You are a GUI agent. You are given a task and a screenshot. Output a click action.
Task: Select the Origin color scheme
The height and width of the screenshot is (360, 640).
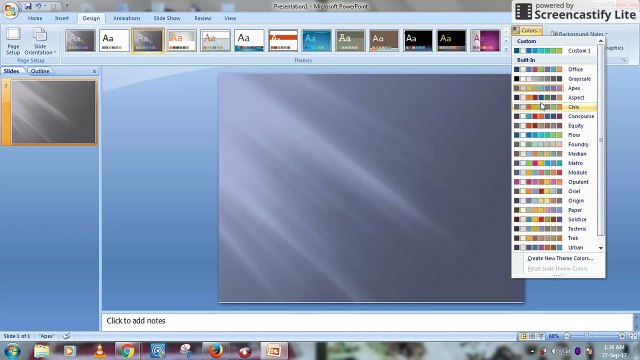point(554,201)
